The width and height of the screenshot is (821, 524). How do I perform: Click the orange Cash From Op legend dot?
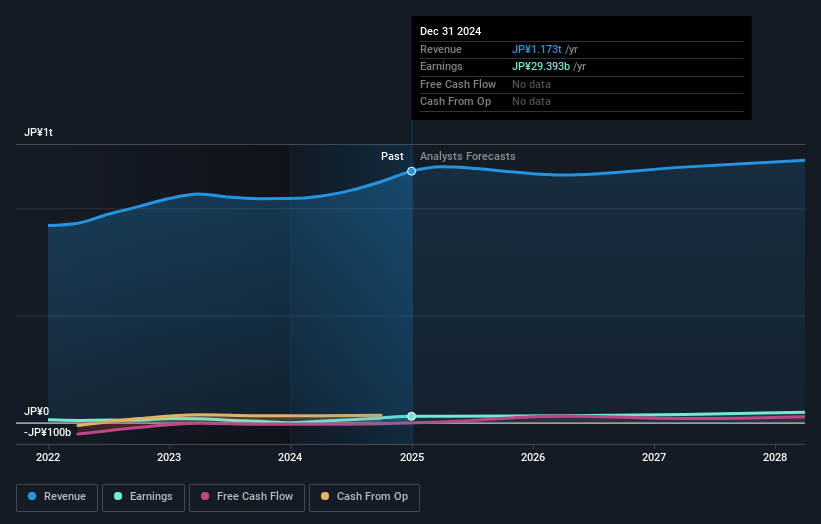click(325, 496)
